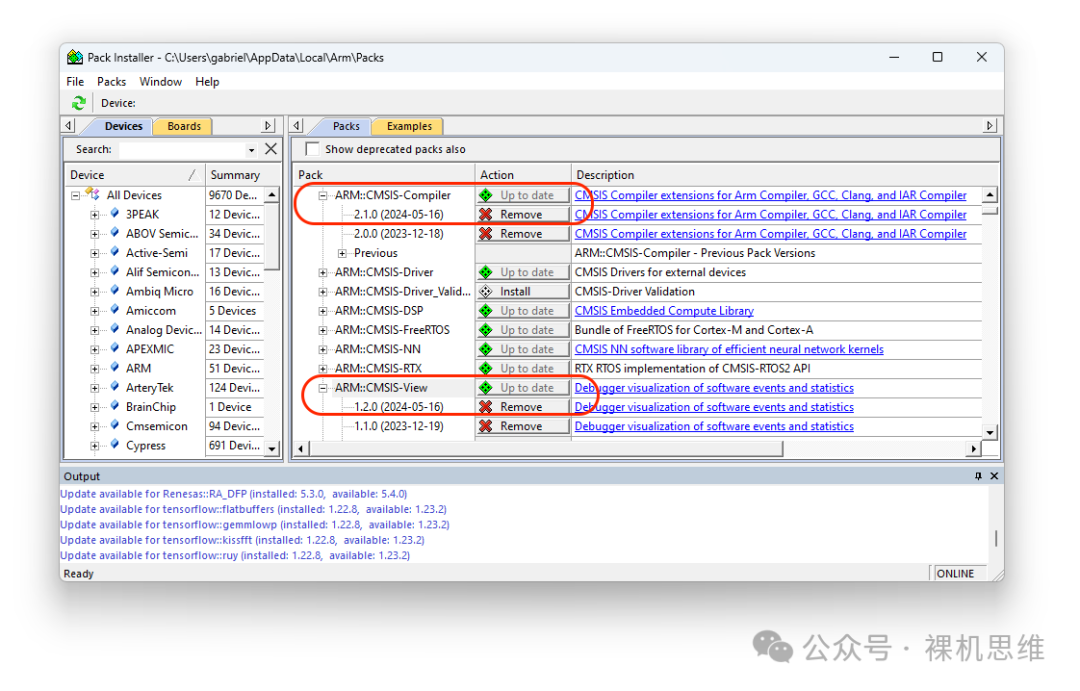Click the green refresh packs icon in toolbar
The height and width of the screenshot is (691, 1080).
pyautogui.click(x=78, y=103)
